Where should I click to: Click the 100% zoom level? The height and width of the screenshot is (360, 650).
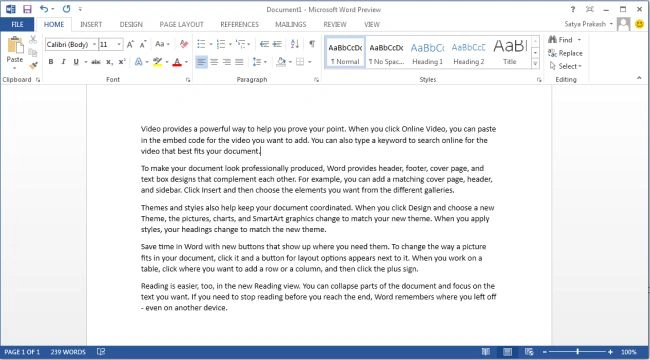coord(628,352)
